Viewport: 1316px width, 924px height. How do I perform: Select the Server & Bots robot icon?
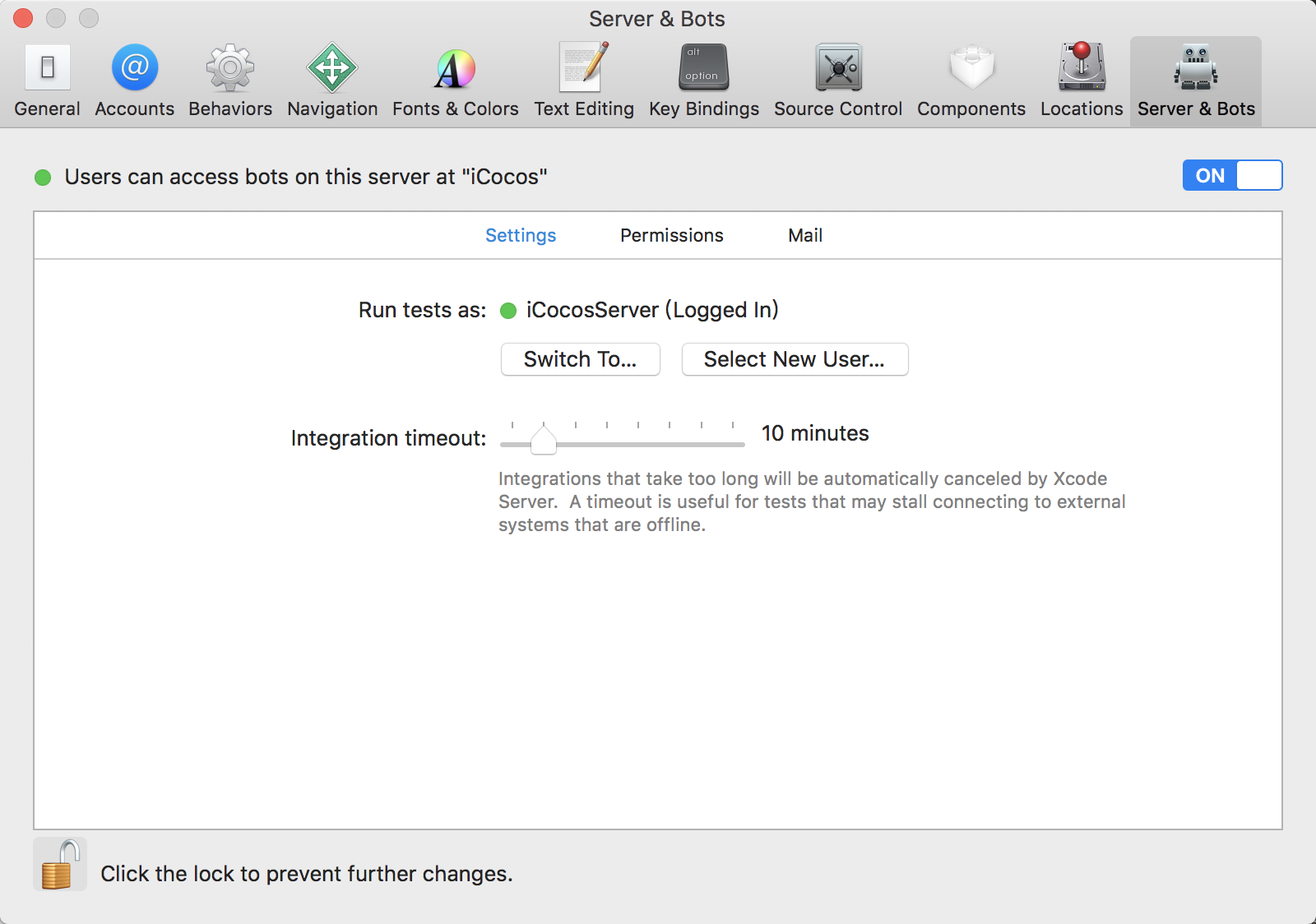(1196, 67)
